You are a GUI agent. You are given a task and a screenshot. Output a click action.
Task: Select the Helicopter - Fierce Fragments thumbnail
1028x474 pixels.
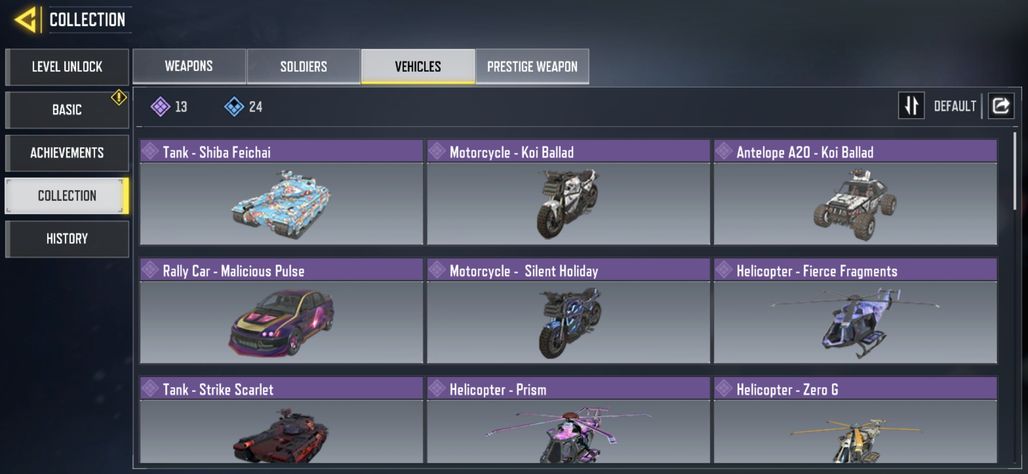[855, 323]
